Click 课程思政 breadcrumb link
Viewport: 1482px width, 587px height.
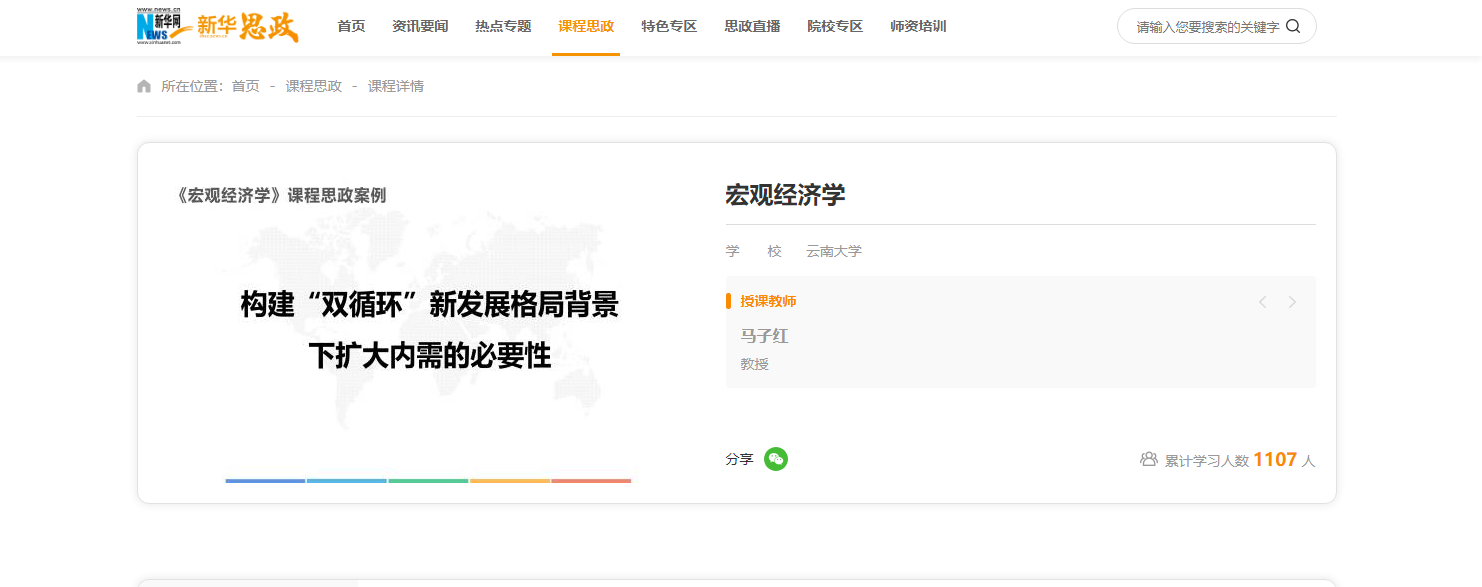pyautogui.click(x=314, y=87)
